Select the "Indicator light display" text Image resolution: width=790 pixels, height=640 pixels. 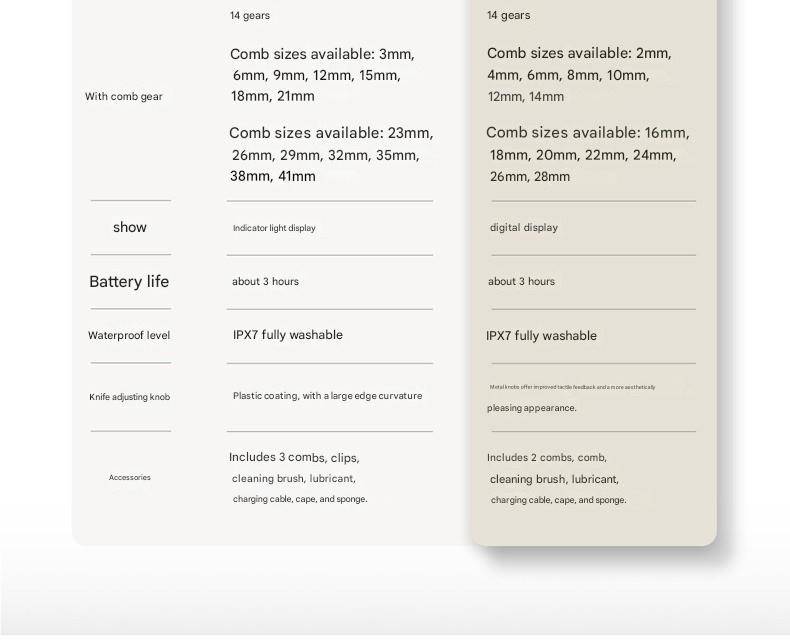pyautogui.click(x=274, y=228)
